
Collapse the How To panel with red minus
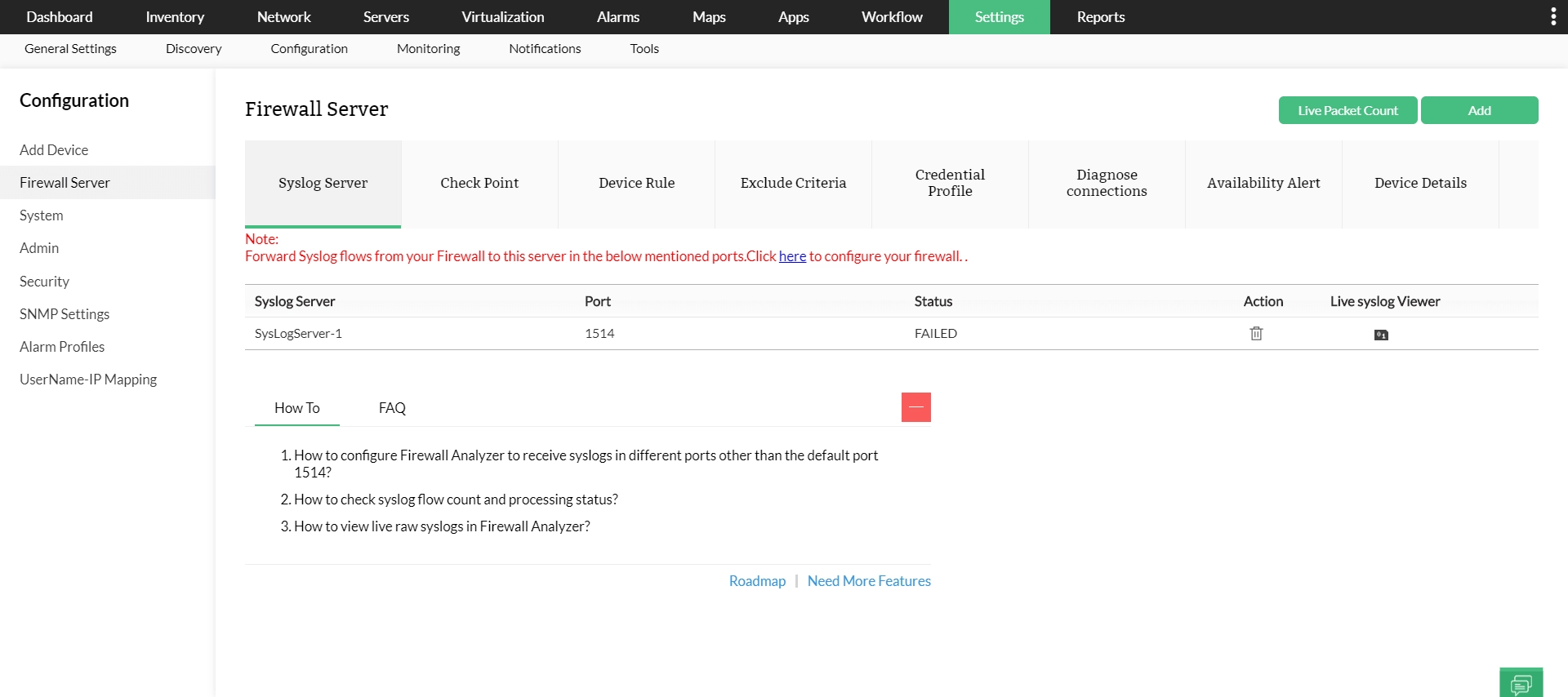coord(916,407)
